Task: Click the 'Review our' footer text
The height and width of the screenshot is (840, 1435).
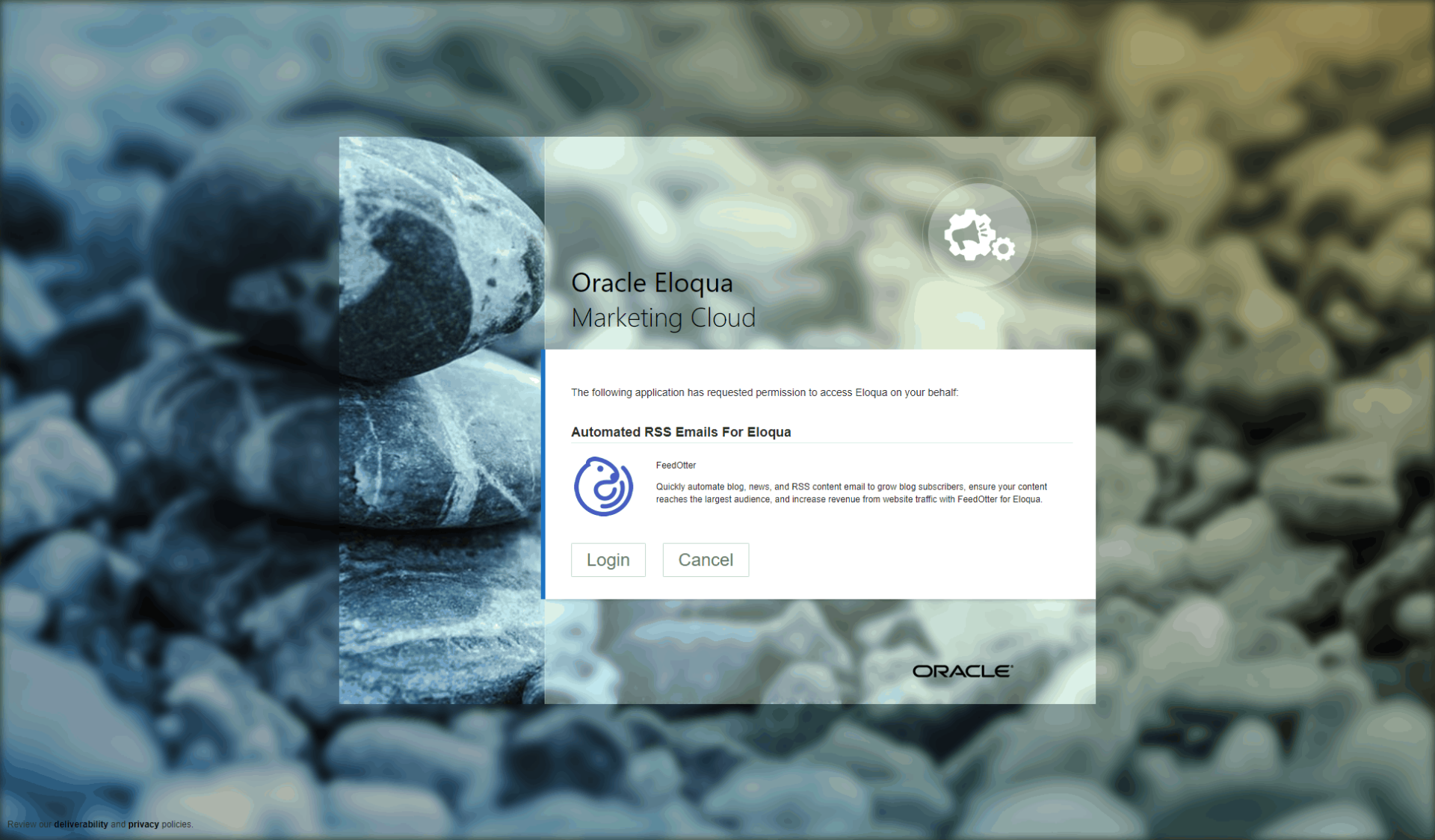Action: point(29,824)
